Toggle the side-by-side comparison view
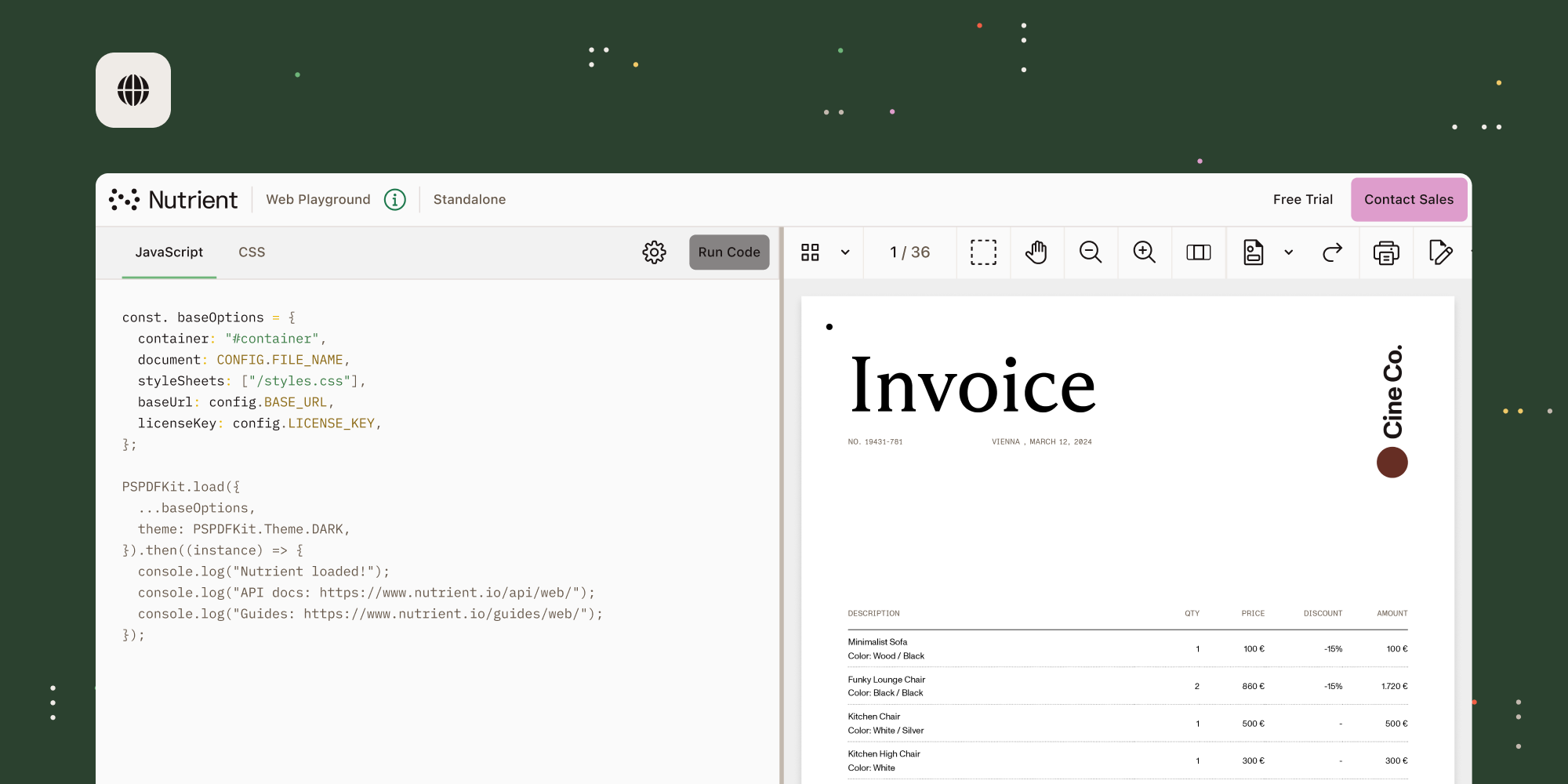Viewport: 1568px width, 784px height. pos(1199,252)
